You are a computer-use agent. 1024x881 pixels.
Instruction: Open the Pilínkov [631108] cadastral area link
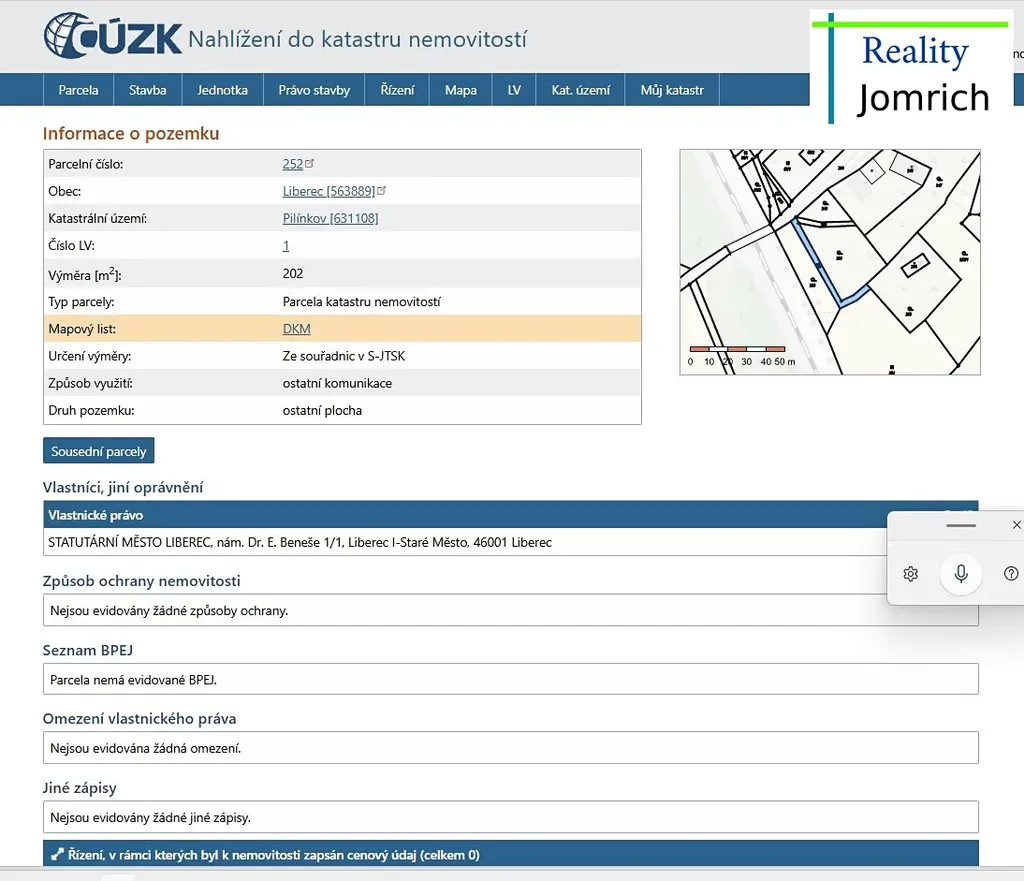click(x=330, y=218)
